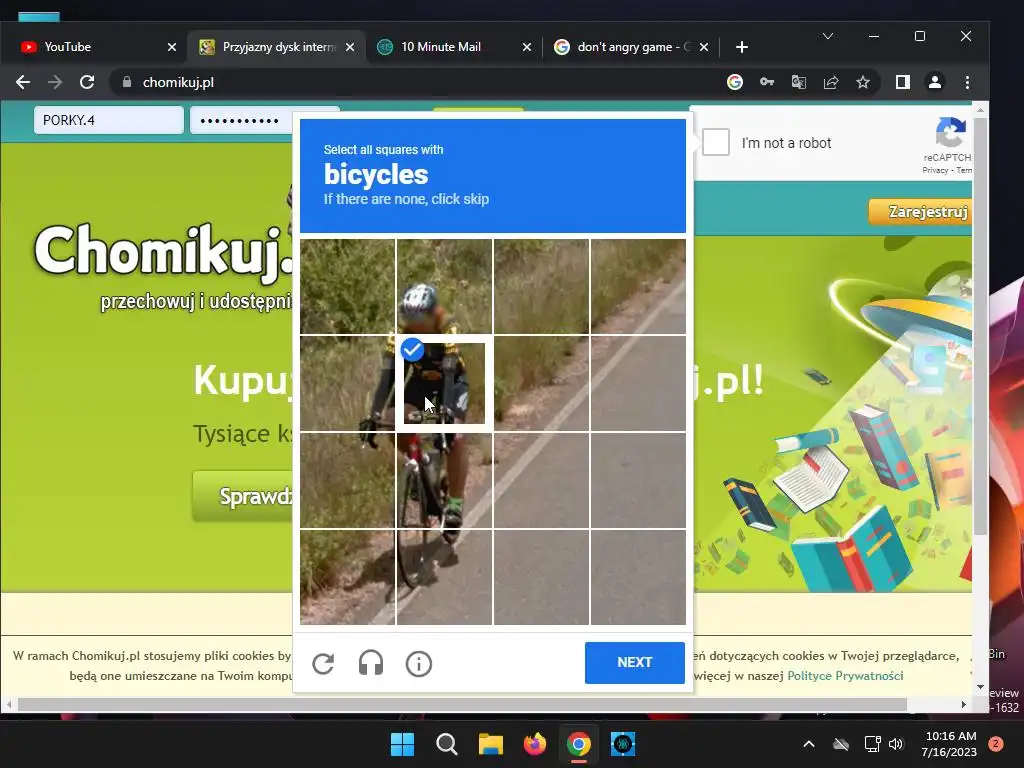Close the don't angry game tab
The width and height of the screenshot is (1024, 768).
(x=703, y=47)
